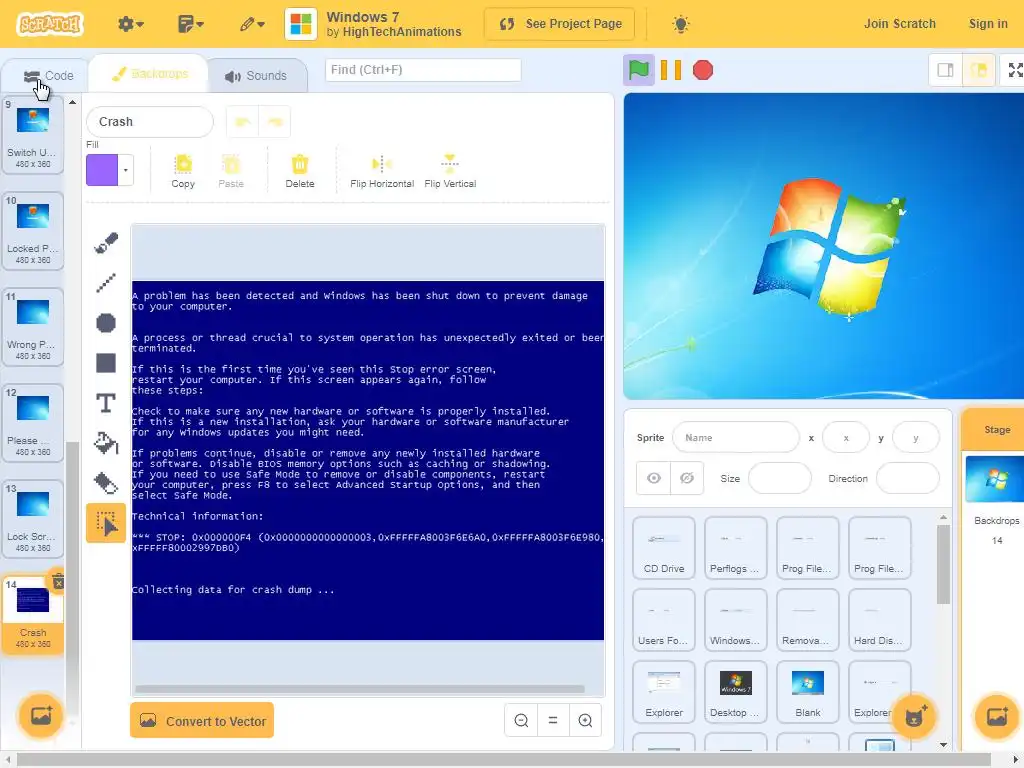Pause the running project
The width and height of the screenshot is (1024, 768).
tap(671, 70)
